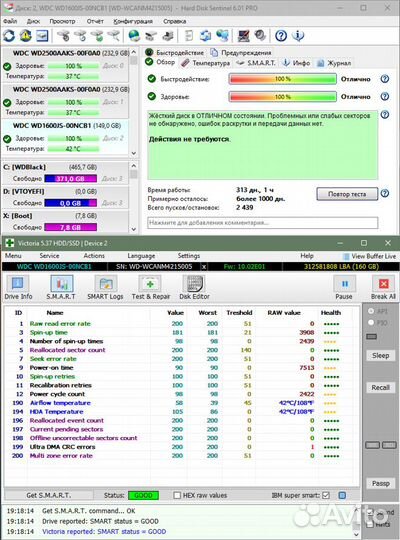The height and width of the screenshot is (540, 400).
Task: Click Get S.M.A.R.T. button
Action: pyautogui.click(x=49, y=495)
